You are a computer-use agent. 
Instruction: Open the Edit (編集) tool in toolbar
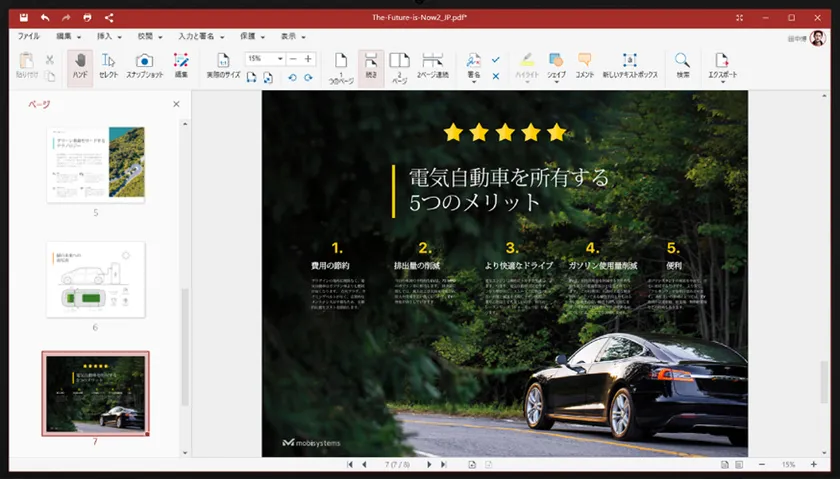point(181,66)
